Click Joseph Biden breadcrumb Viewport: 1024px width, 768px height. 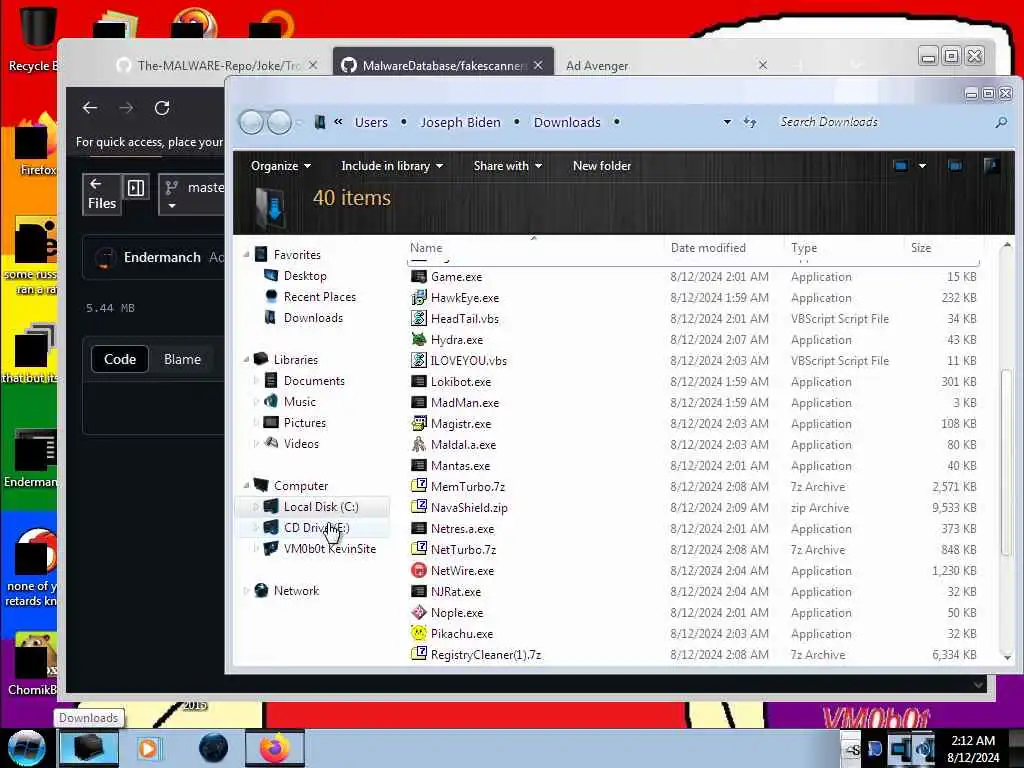pyautogui.click(x=460, y=122)
